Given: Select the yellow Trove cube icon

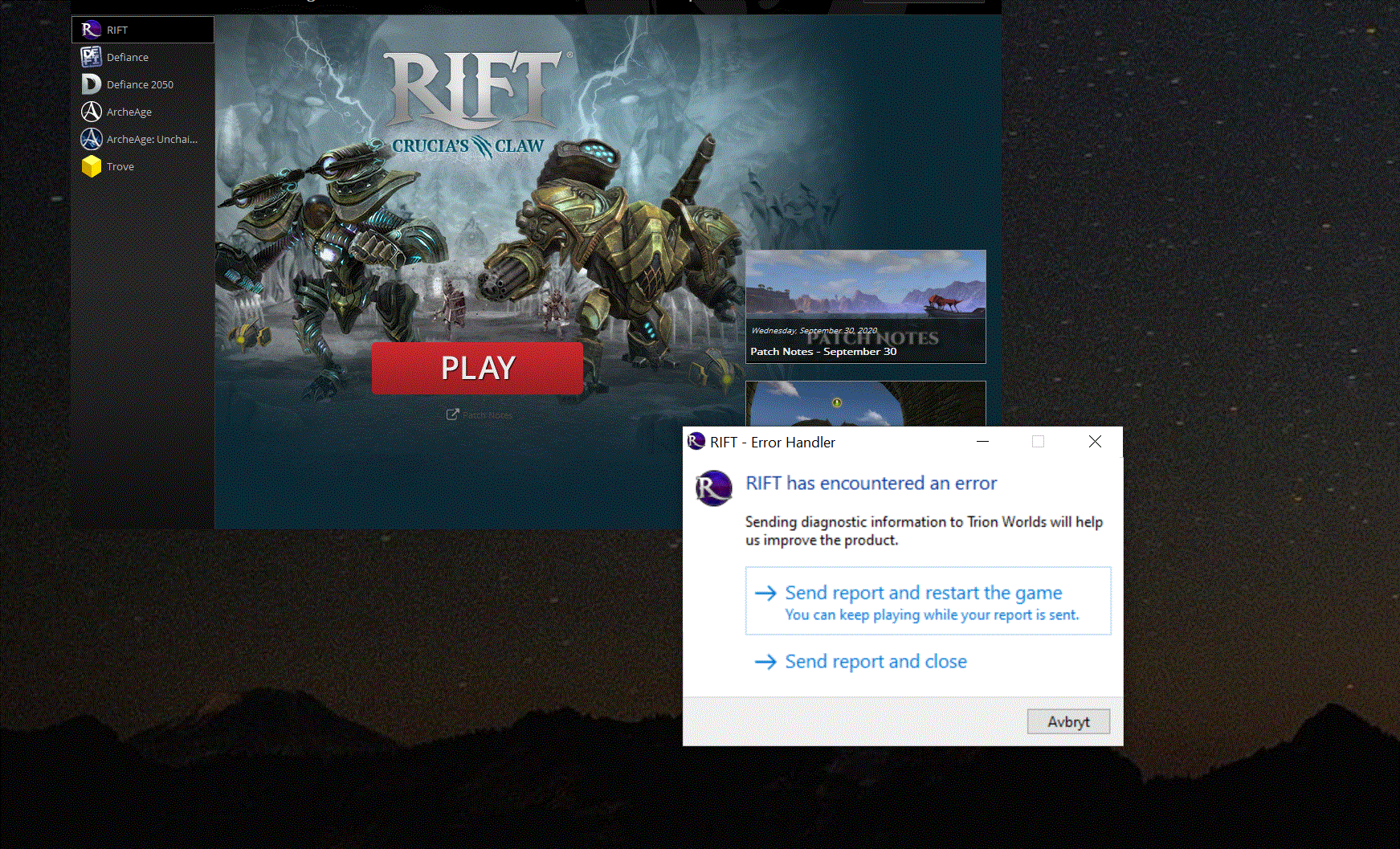Looking at the screenshot, I should click(92, 166).
